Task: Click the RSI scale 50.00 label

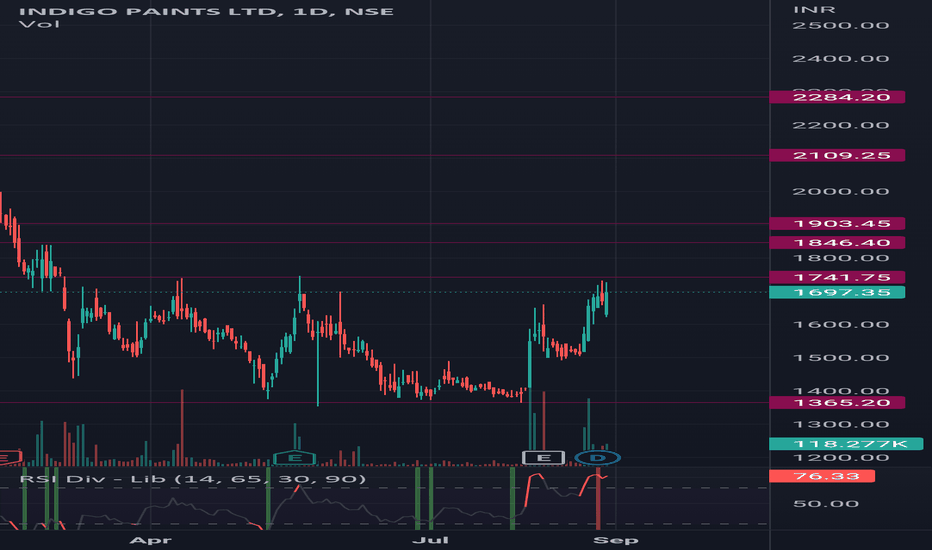Action: pos(826,504)
